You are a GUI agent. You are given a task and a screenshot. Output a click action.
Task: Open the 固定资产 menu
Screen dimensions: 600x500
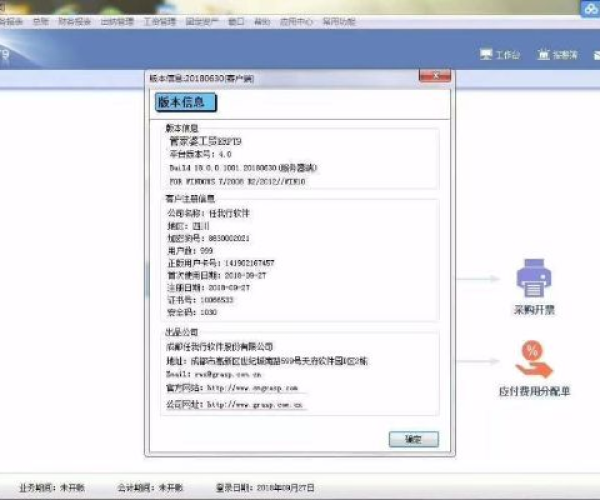click(x=202, y=21)
